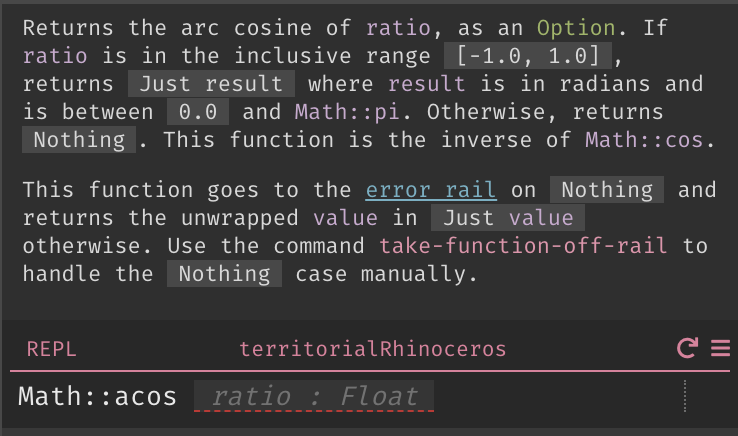Click the Math::cos reference in docs

pyautogui.click(x=643, y=140)
